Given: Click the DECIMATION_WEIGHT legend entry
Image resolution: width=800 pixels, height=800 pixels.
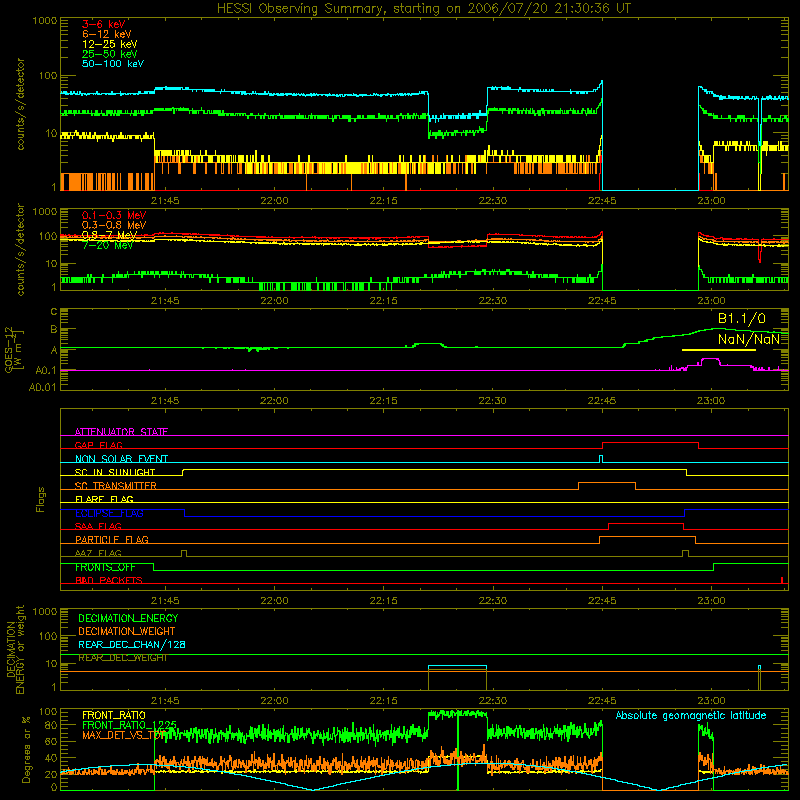Looking at the screenshot, I should tap(127, 631).
